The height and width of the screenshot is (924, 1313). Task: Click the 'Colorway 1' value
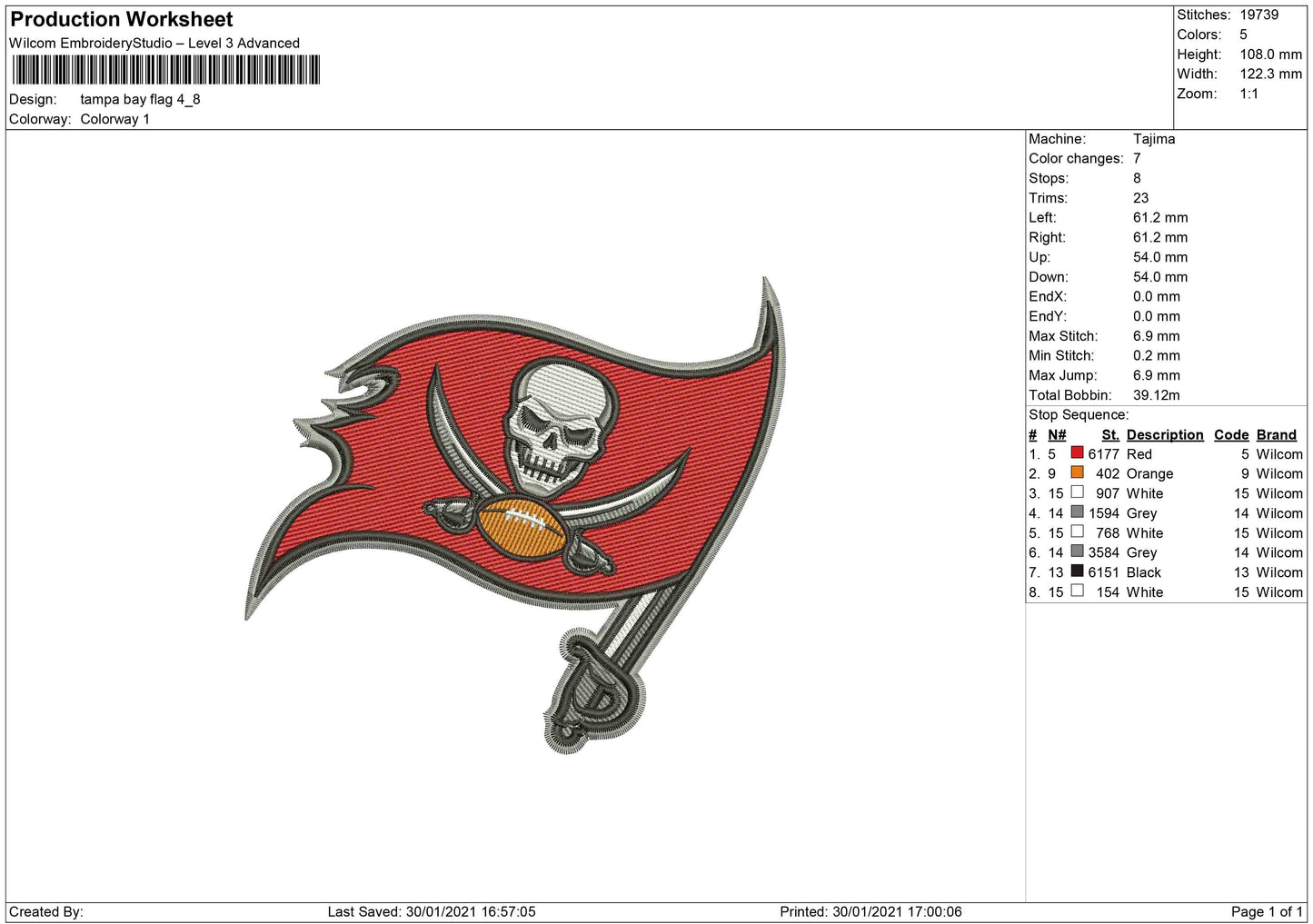click(x=115, y=119)
